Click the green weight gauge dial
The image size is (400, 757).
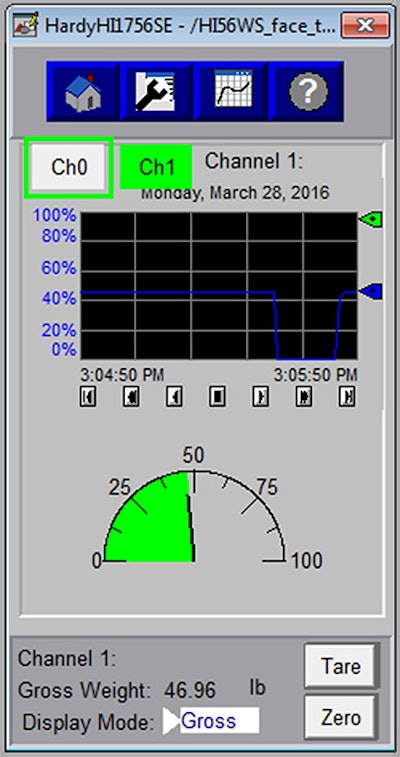[x=194, y=516]
